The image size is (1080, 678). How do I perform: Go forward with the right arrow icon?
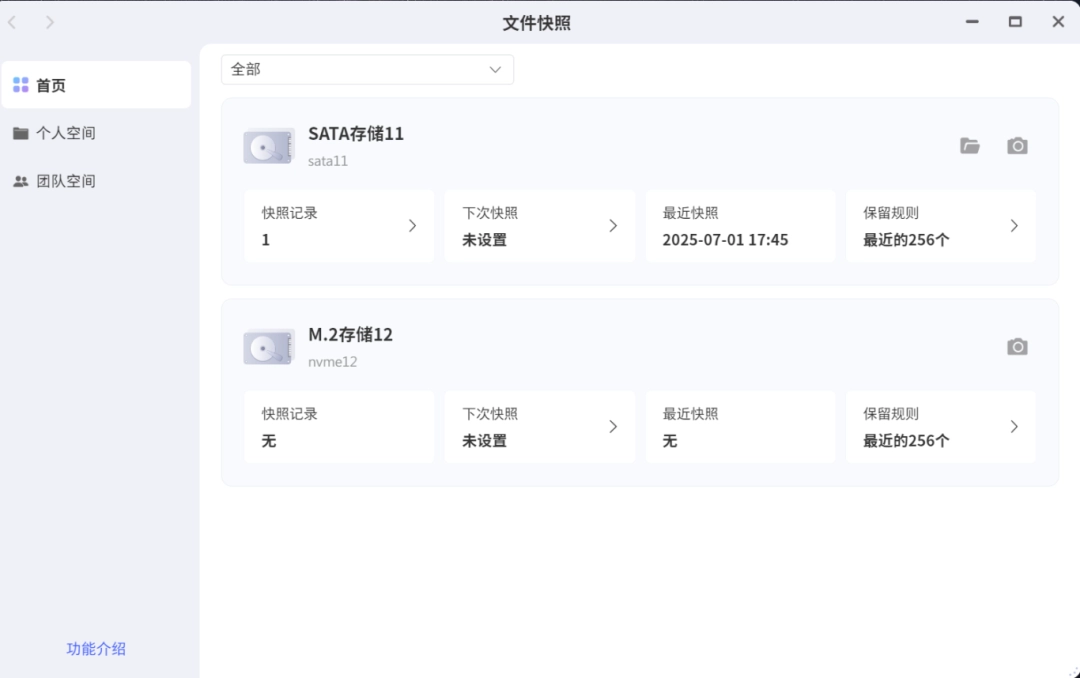coord(50,22)
